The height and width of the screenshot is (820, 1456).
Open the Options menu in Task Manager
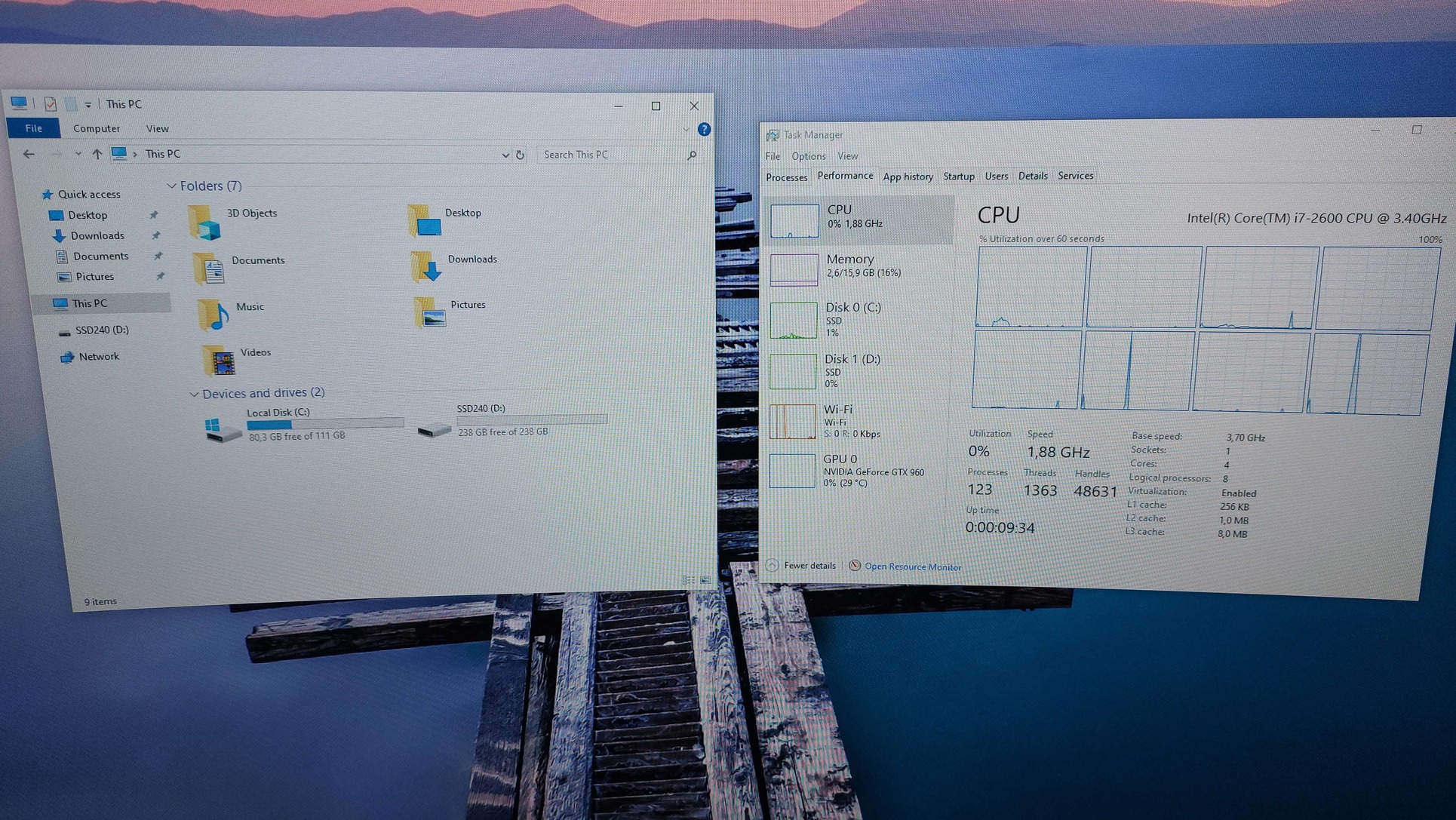pos(808,156)
